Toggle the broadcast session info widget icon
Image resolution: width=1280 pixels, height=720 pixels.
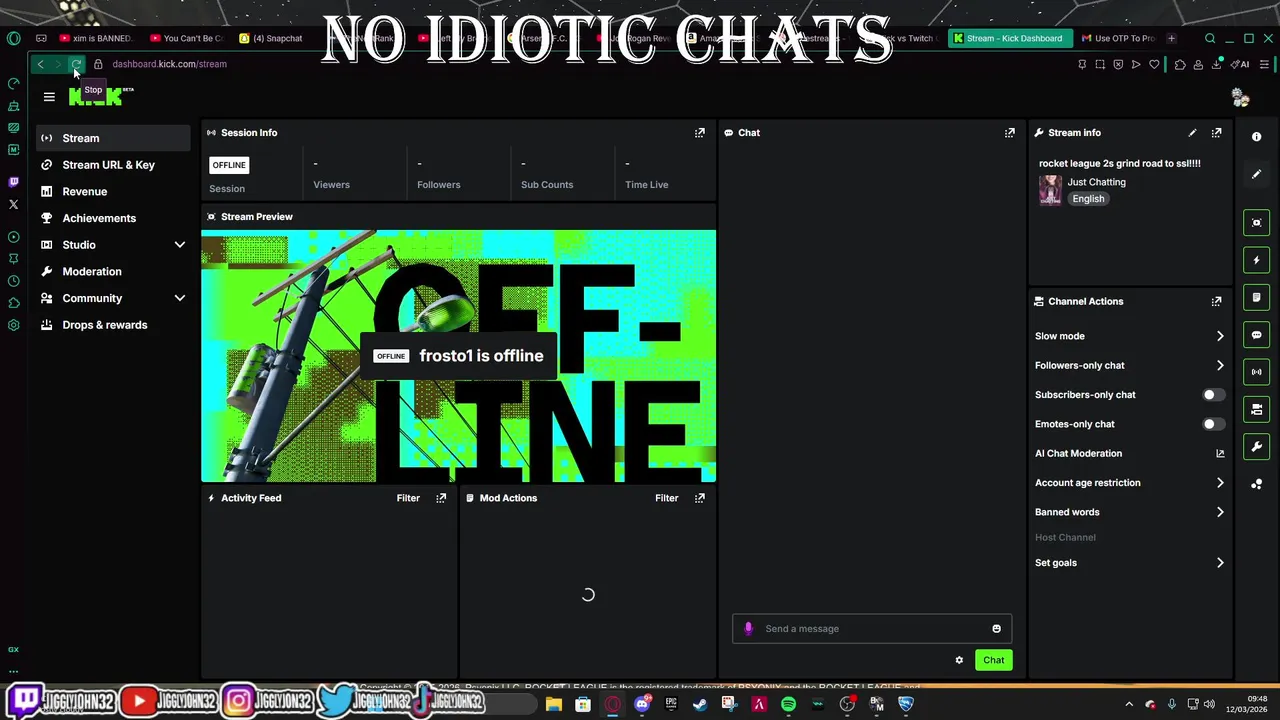[x=1257, y=372]
